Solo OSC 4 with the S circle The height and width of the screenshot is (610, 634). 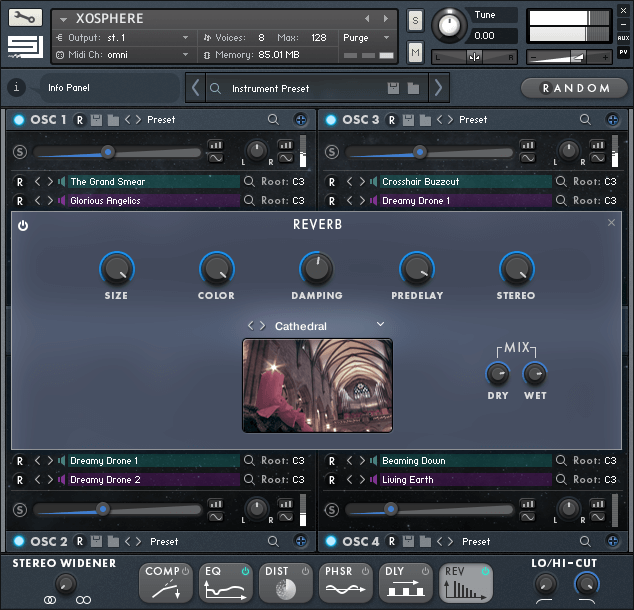332,510
